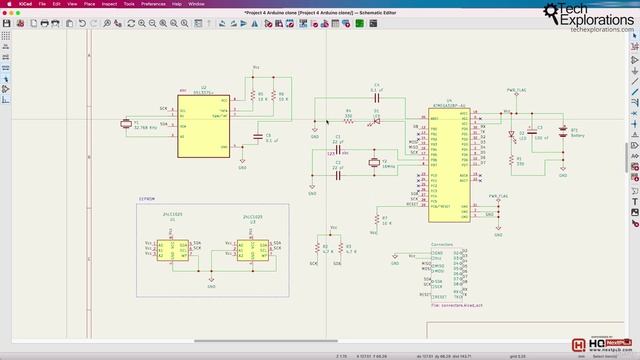Image resolution: width=640 pixels, height=360 pixels.
Task: Open the File menu
Action: [x=42, y=4]
